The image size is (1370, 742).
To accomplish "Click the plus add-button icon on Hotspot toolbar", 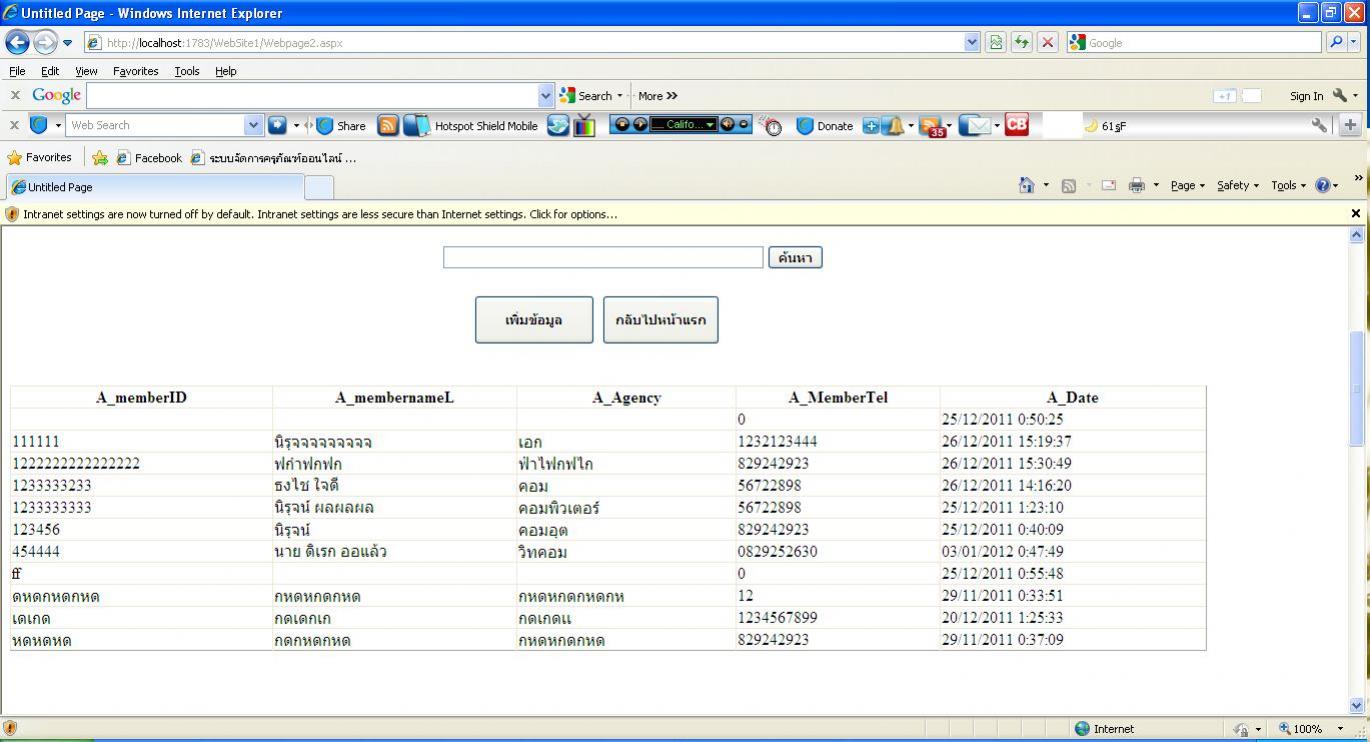I will click(1350, 125).
